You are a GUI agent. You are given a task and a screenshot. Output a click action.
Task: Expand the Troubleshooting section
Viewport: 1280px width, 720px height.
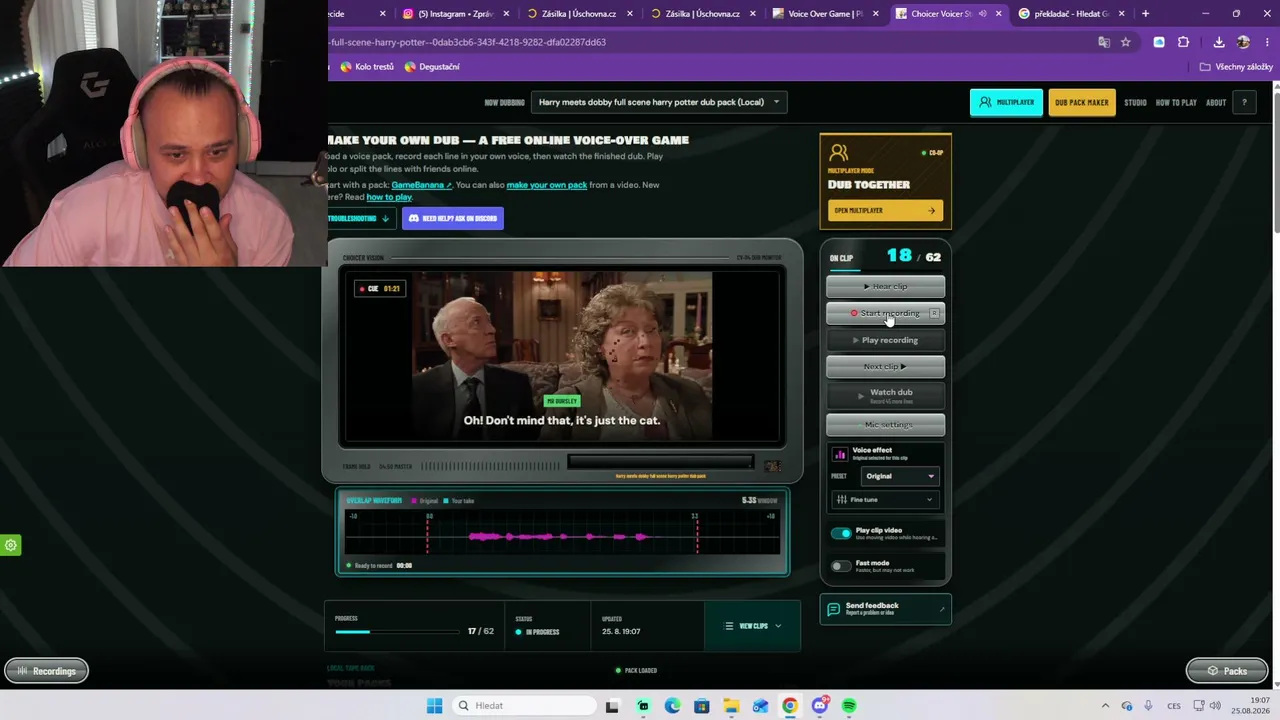[x=359, y=218]
